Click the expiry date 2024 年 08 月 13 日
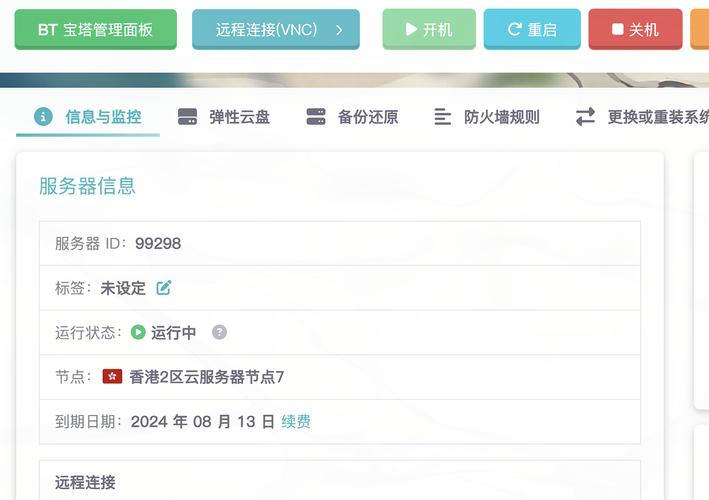The height and width of the screenshot is (500, 709). pyautogui.click(x=203, y=422)
